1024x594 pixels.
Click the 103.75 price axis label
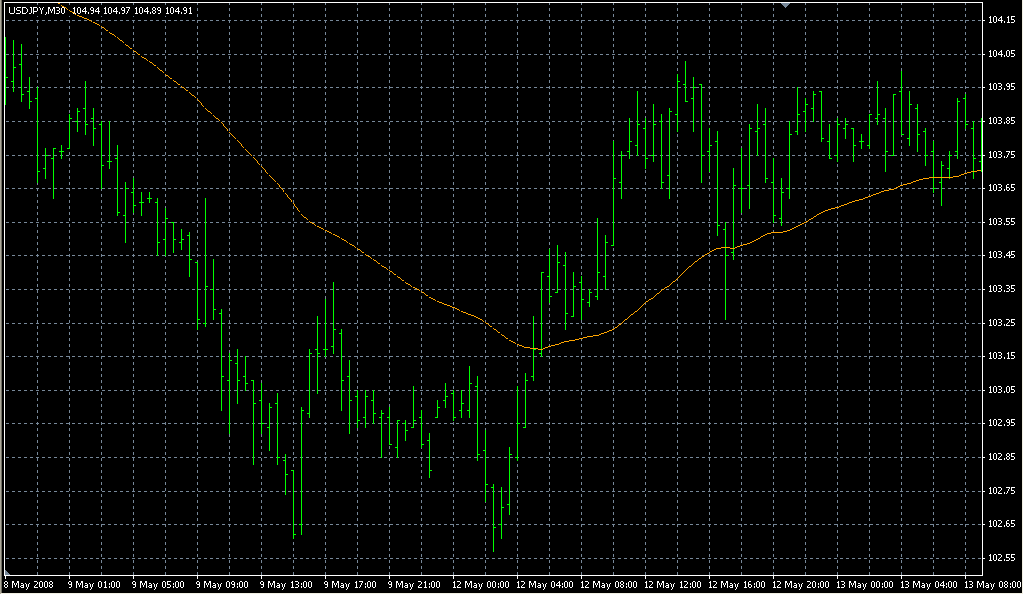1001,154
